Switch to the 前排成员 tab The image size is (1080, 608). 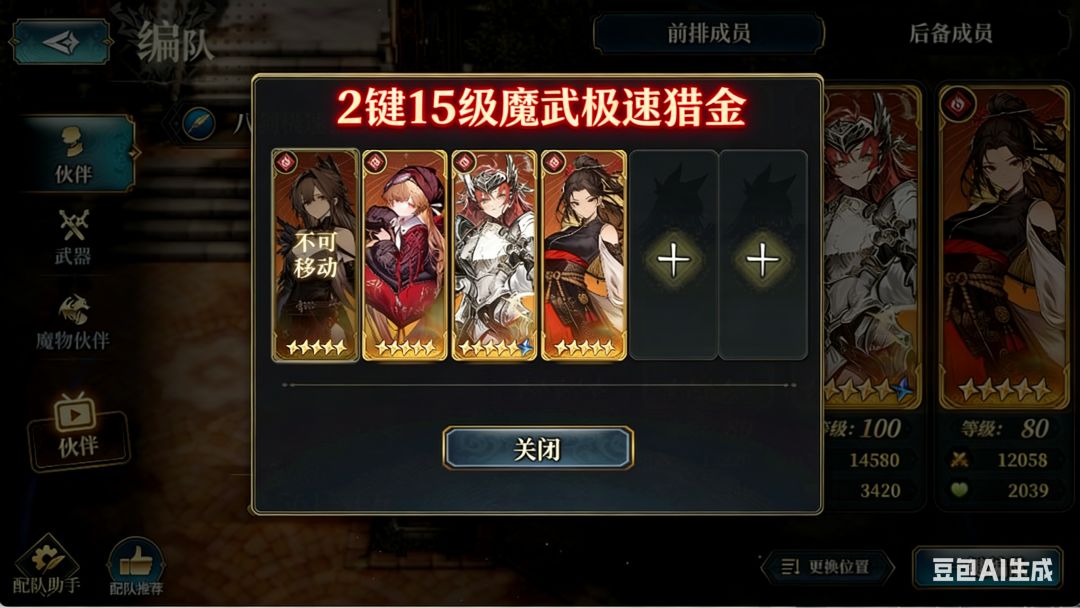pos(708,33)
